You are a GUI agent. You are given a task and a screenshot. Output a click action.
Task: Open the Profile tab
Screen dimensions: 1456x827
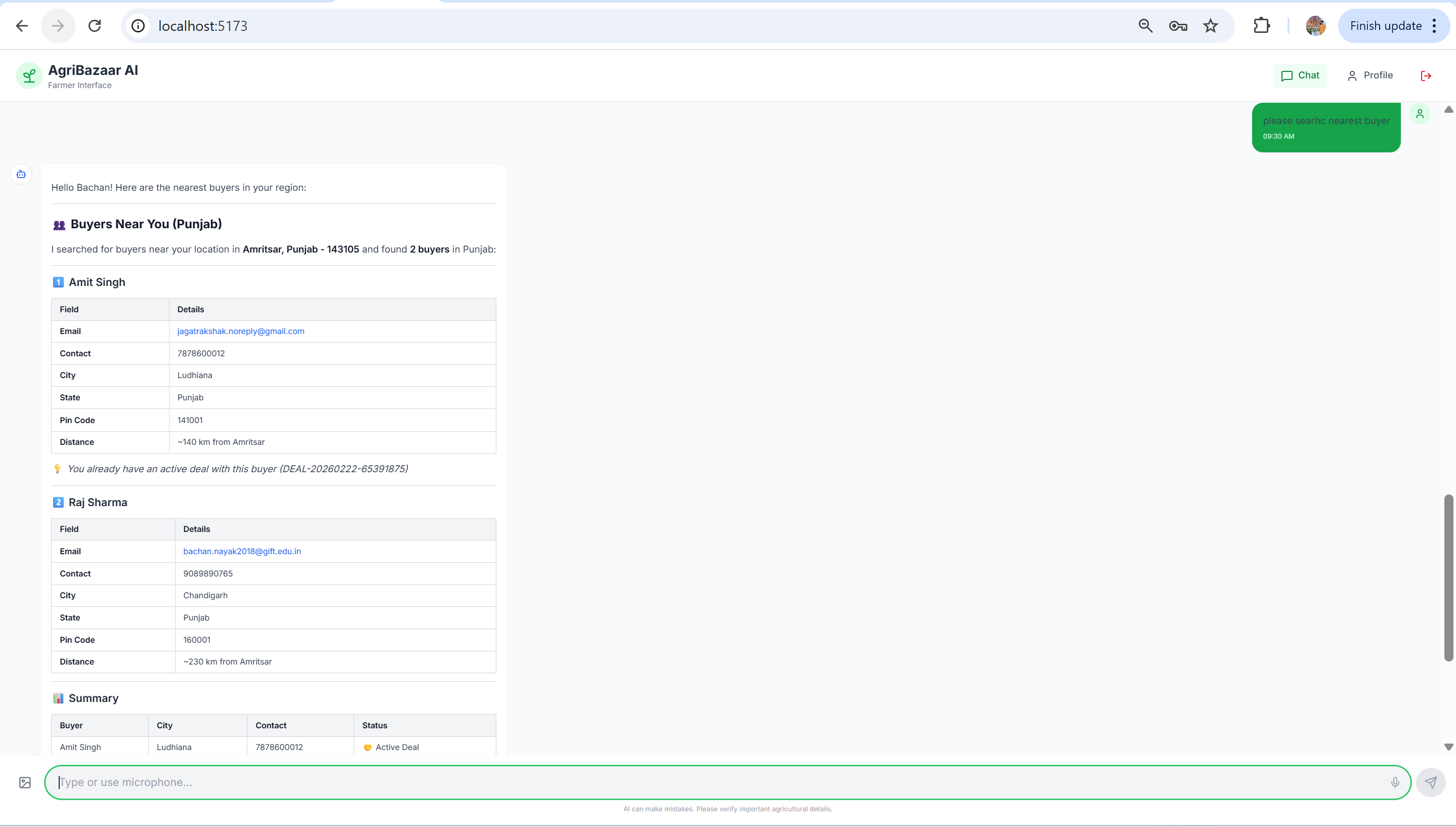[1369, 75]
